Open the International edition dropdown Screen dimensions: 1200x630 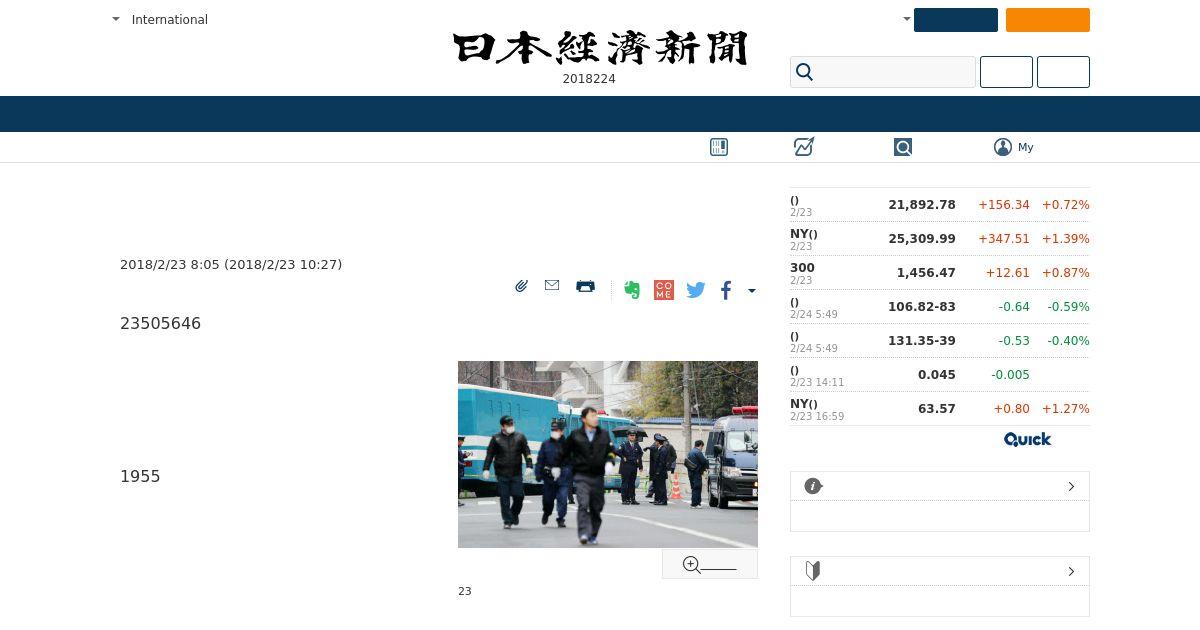point(160,19)
